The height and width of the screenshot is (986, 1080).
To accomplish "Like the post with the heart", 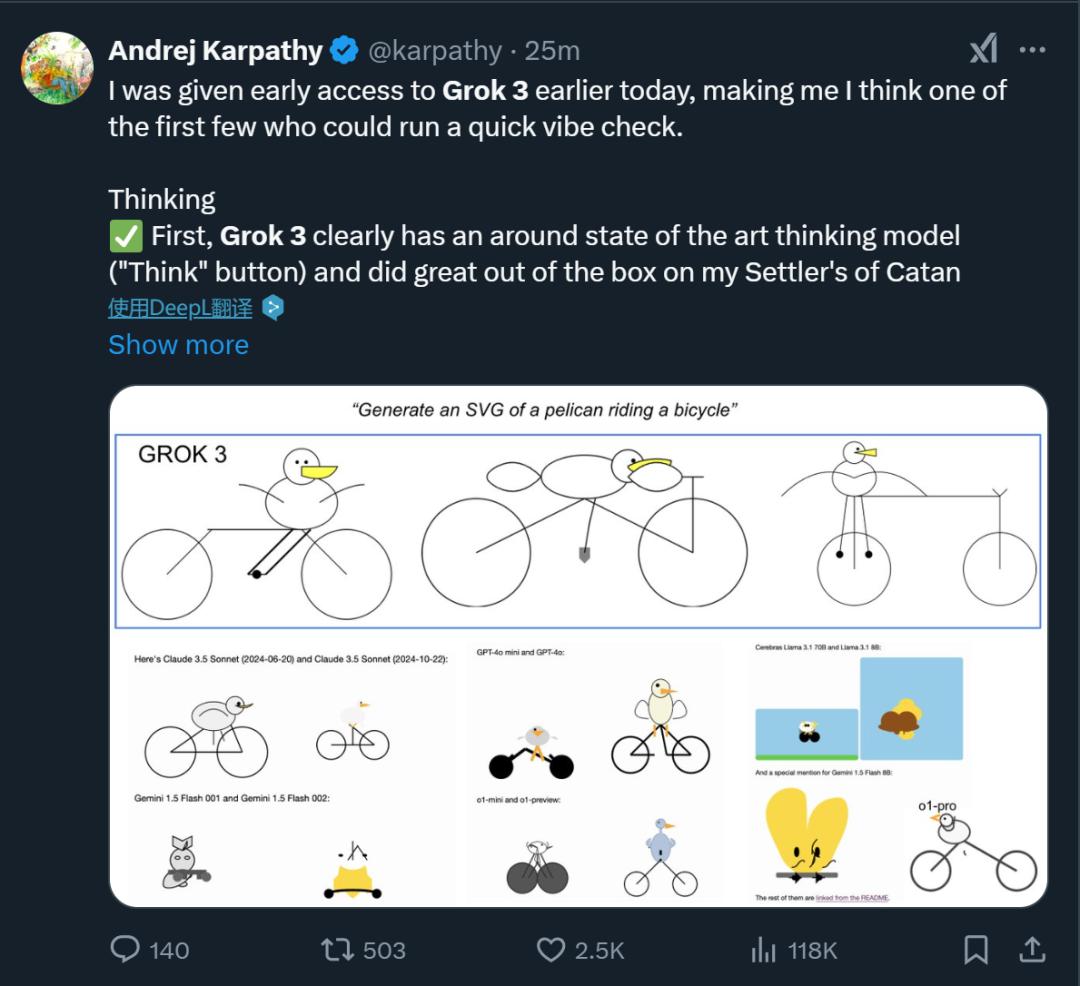I will coord(551,949).
